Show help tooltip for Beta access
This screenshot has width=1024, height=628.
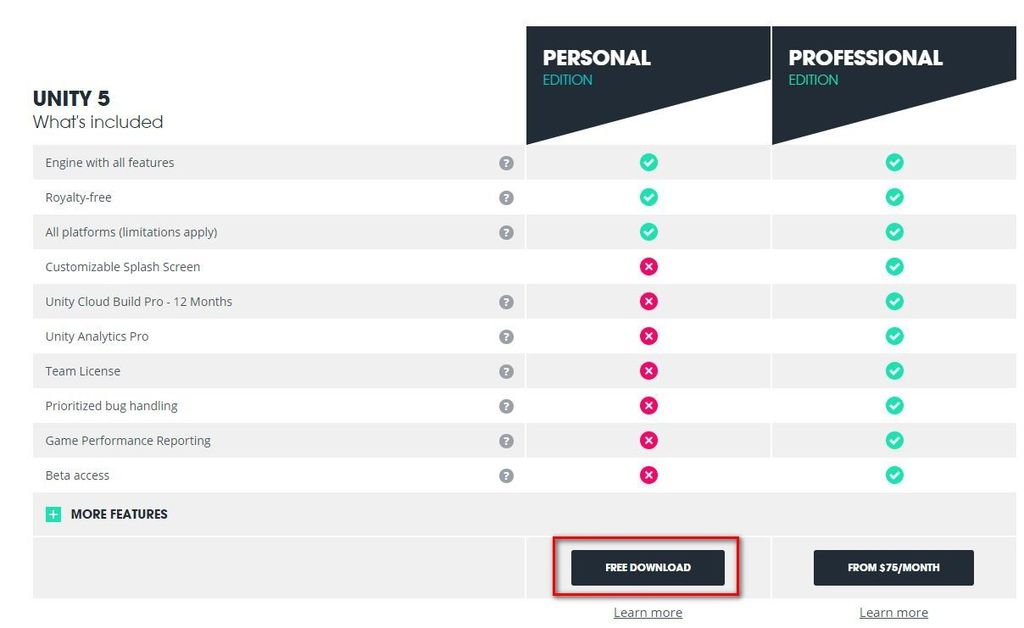pos(506,476)
